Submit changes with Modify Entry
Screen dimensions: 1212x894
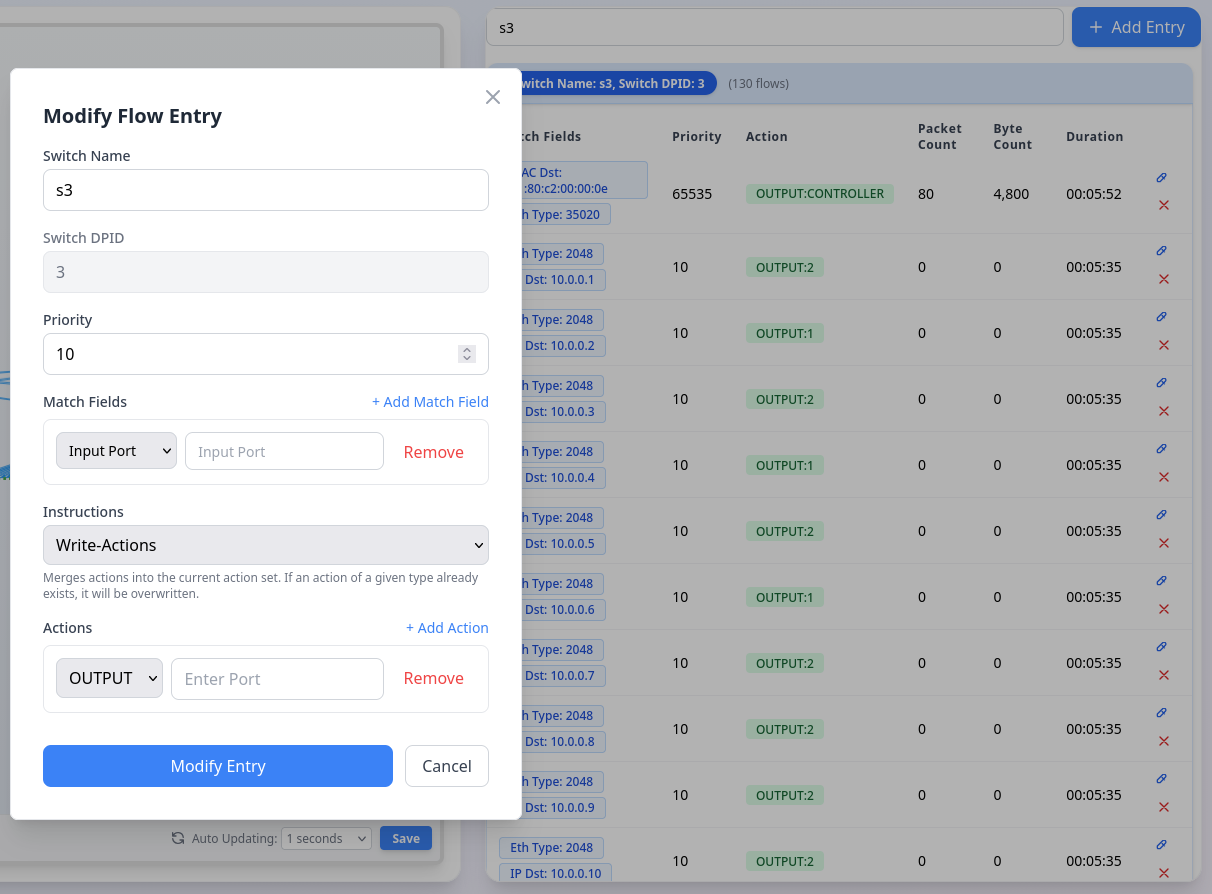point(217,766)
